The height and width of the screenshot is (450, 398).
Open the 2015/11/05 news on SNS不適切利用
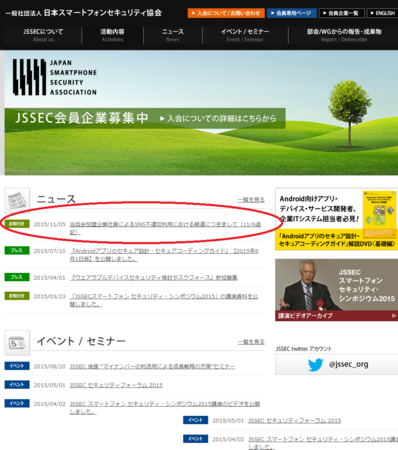(x=165, y=228)
